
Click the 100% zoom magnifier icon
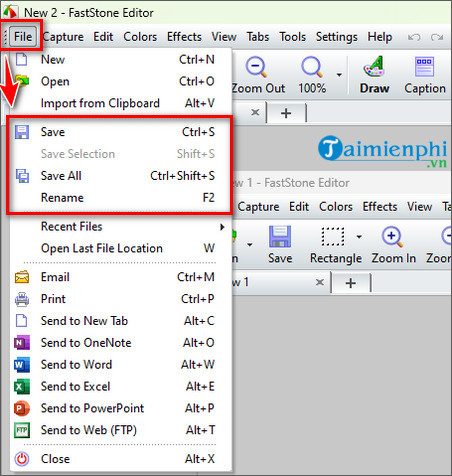pos(312,67)
